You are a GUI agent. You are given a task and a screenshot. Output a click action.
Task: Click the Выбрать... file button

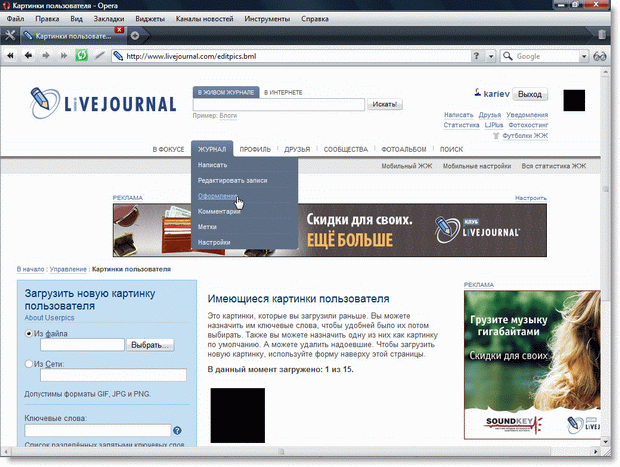tap(150, 345)
